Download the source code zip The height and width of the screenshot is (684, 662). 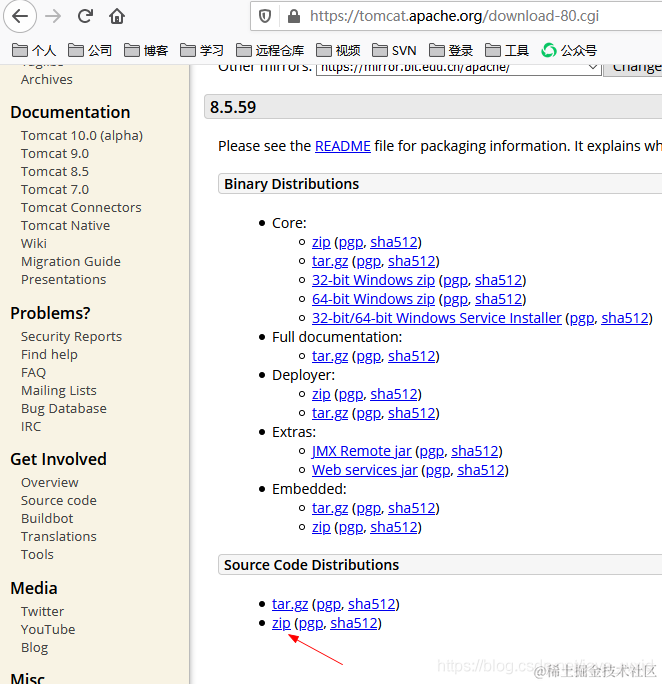[x=281, y=623]
